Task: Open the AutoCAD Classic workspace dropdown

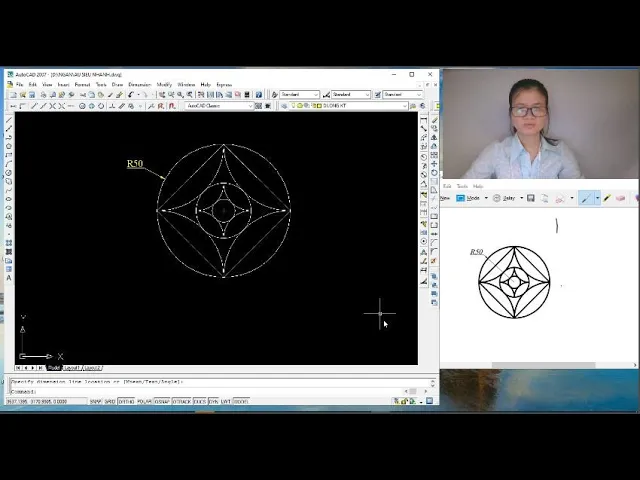Action: pyautogui.click(x=218, y=105)
